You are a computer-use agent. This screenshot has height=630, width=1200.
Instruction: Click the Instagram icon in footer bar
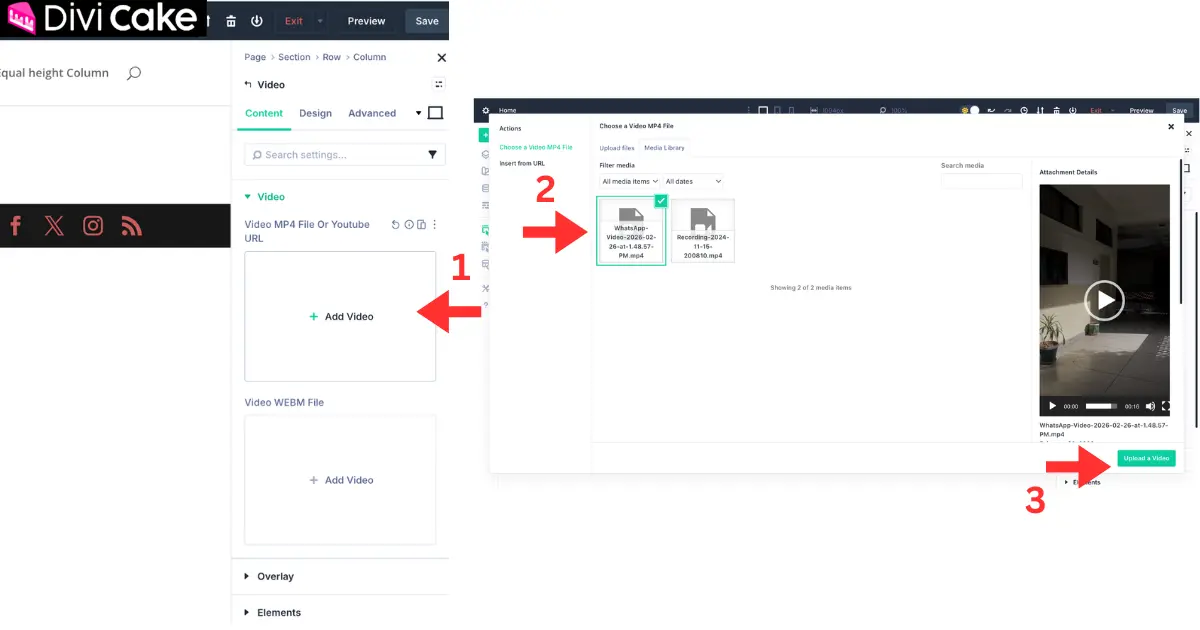pyautogui.click(x=93, y=225)
